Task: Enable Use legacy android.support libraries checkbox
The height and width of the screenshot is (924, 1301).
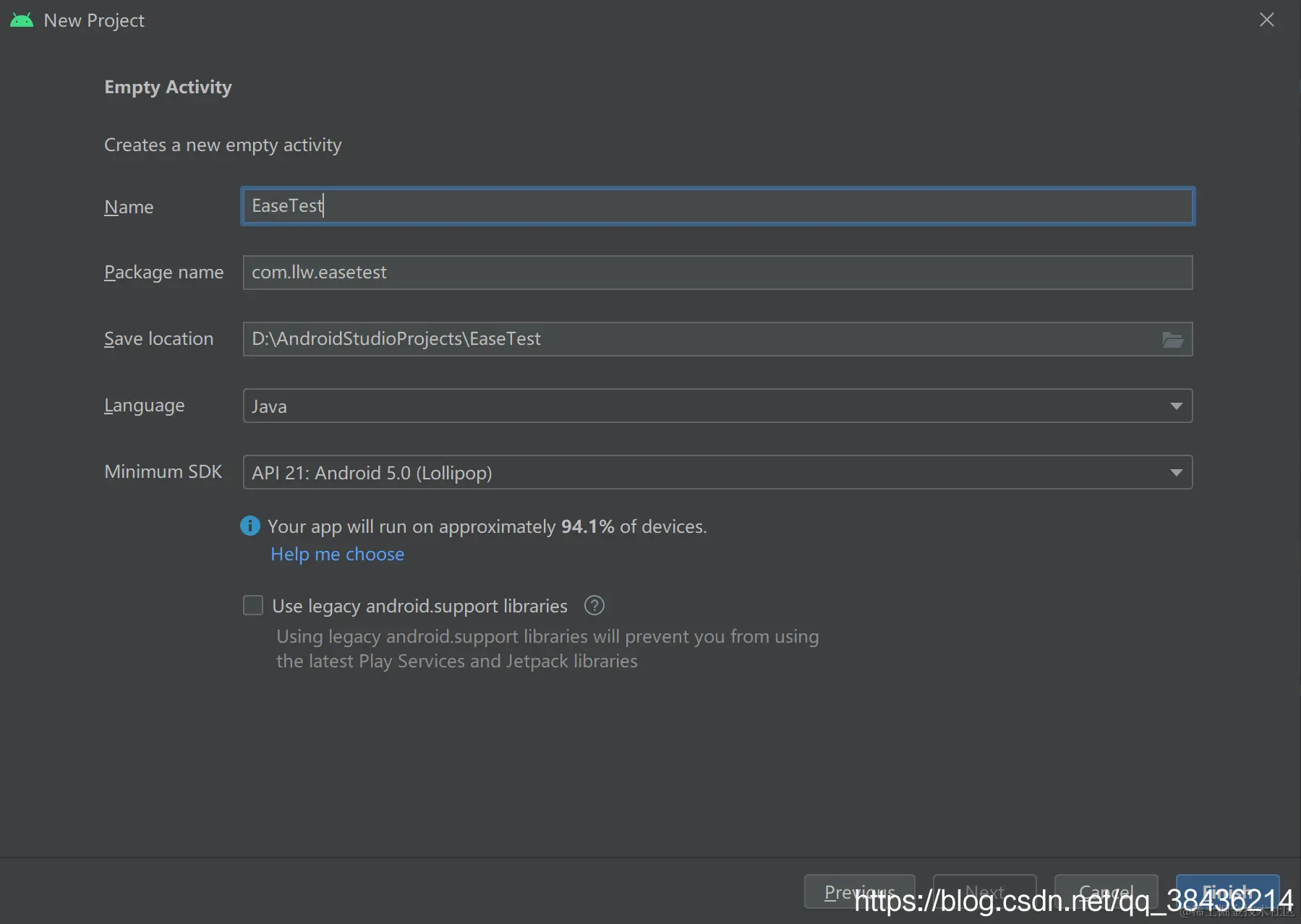Action: (x=253, y=605)
